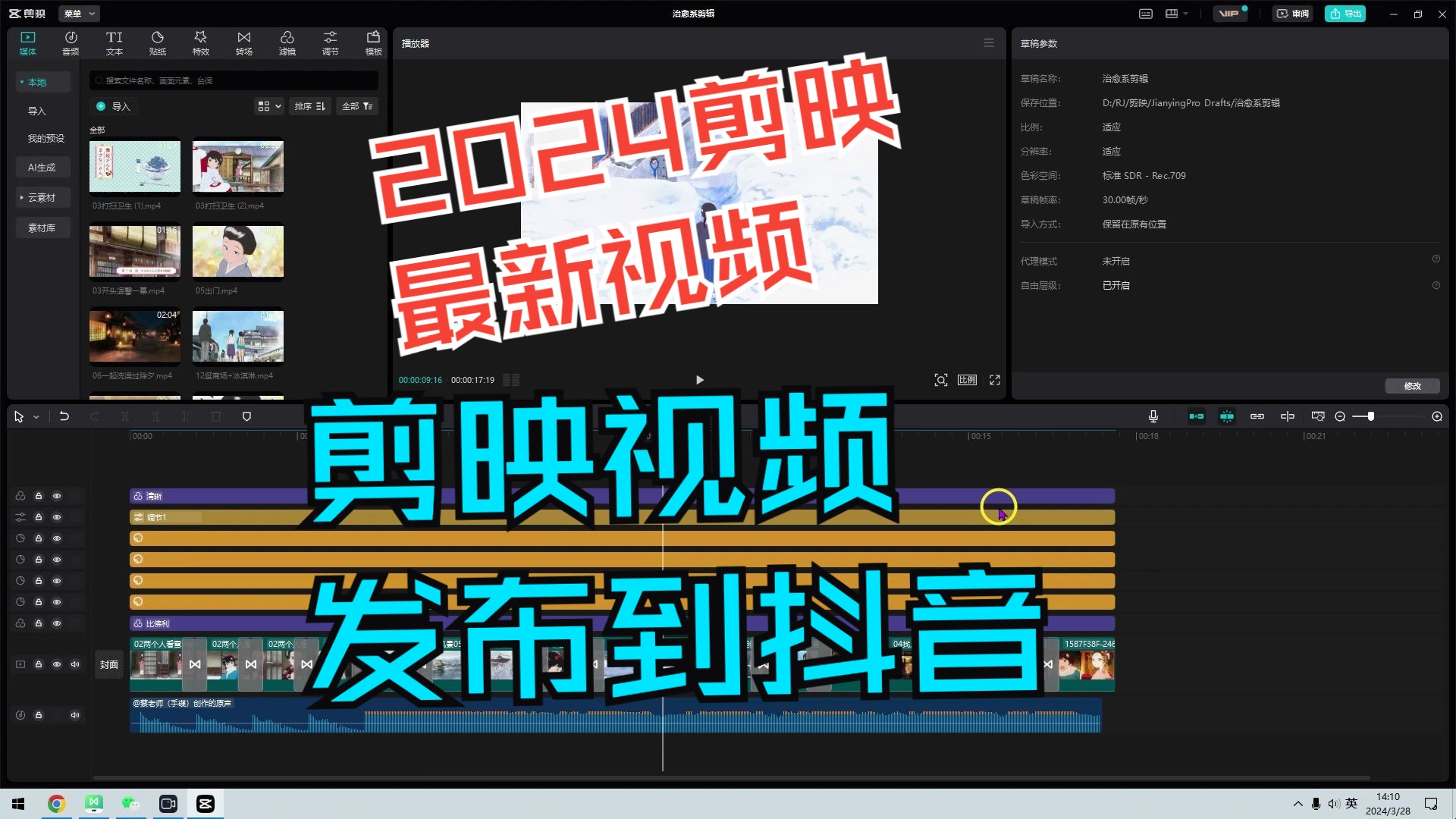Screen dimensions: 1456x819
Task: Open WeChat from the Windows taskbar
Action: 130,804
